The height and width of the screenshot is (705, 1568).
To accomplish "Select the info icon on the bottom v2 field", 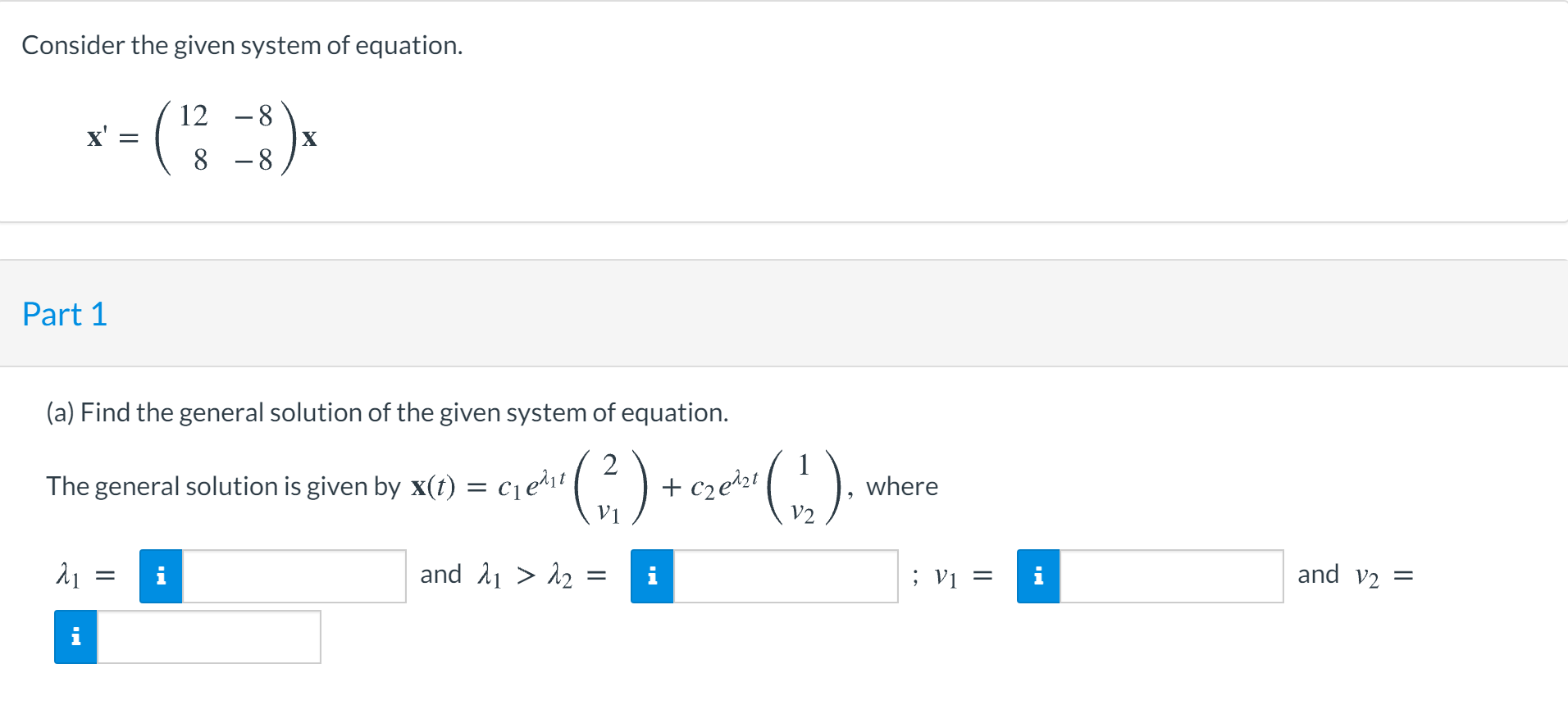I will click(75, 637).
